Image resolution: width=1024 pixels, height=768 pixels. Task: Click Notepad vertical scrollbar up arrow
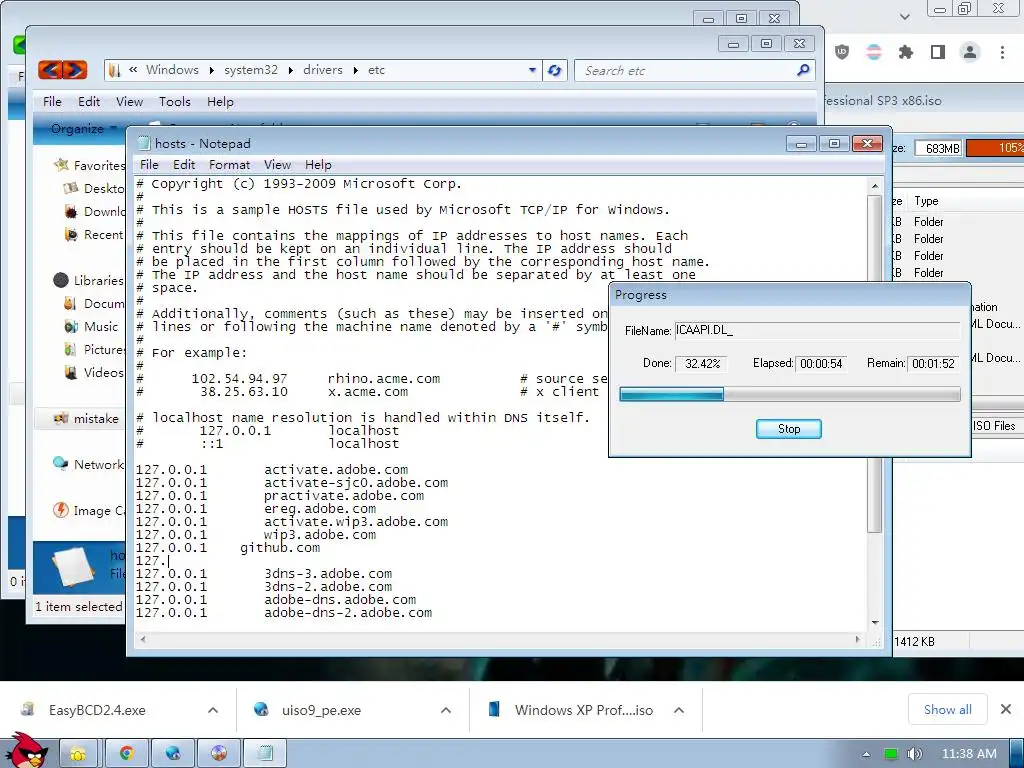[875, 186]
